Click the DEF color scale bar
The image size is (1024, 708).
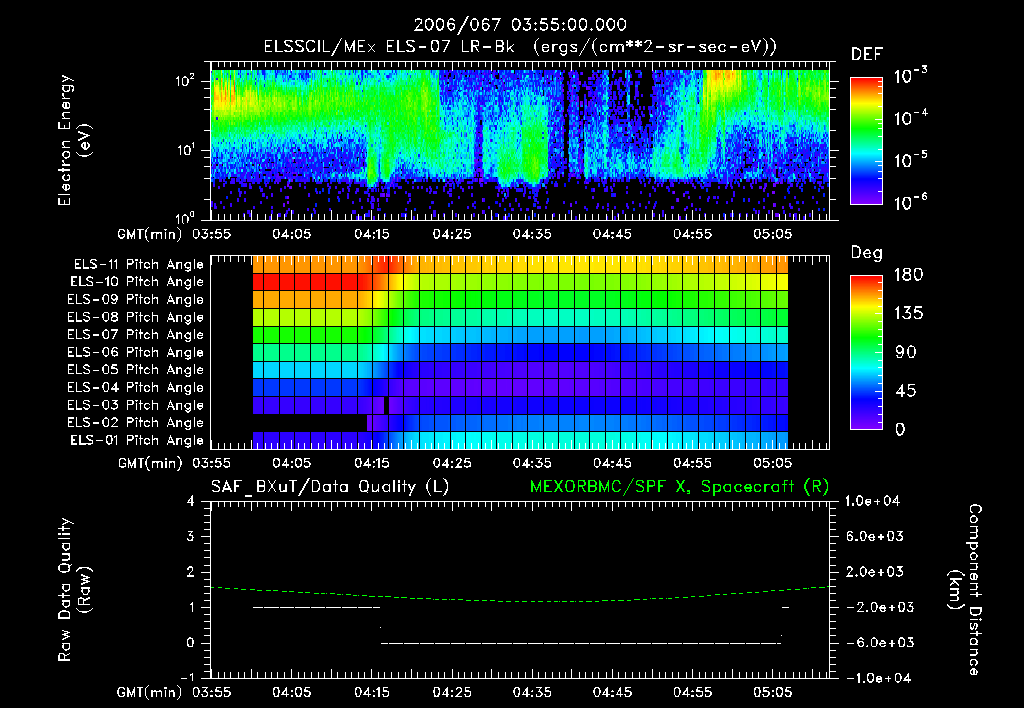866,140
